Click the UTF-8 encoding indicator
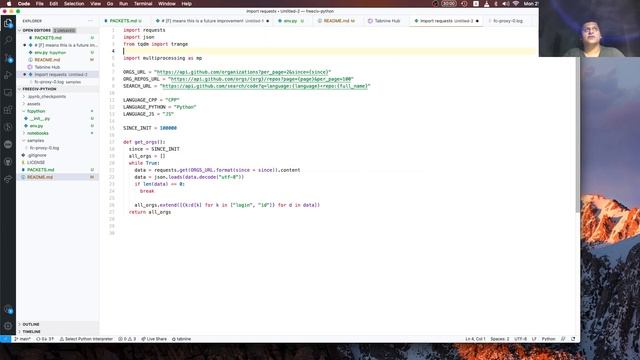This screenshot has width=640, height=360. (520, 339)
